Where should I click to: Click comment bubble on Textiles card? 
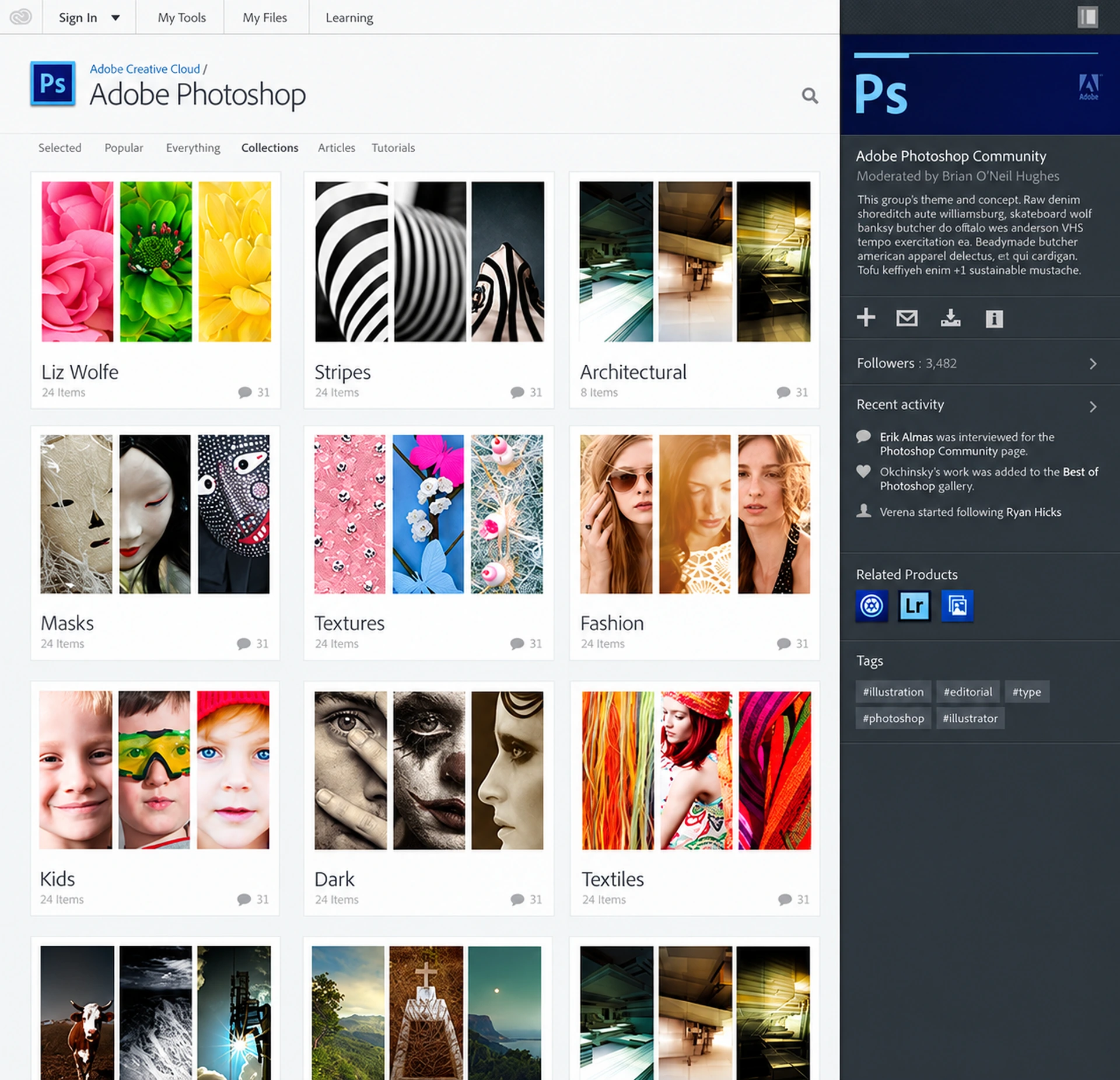coord(785,899)
